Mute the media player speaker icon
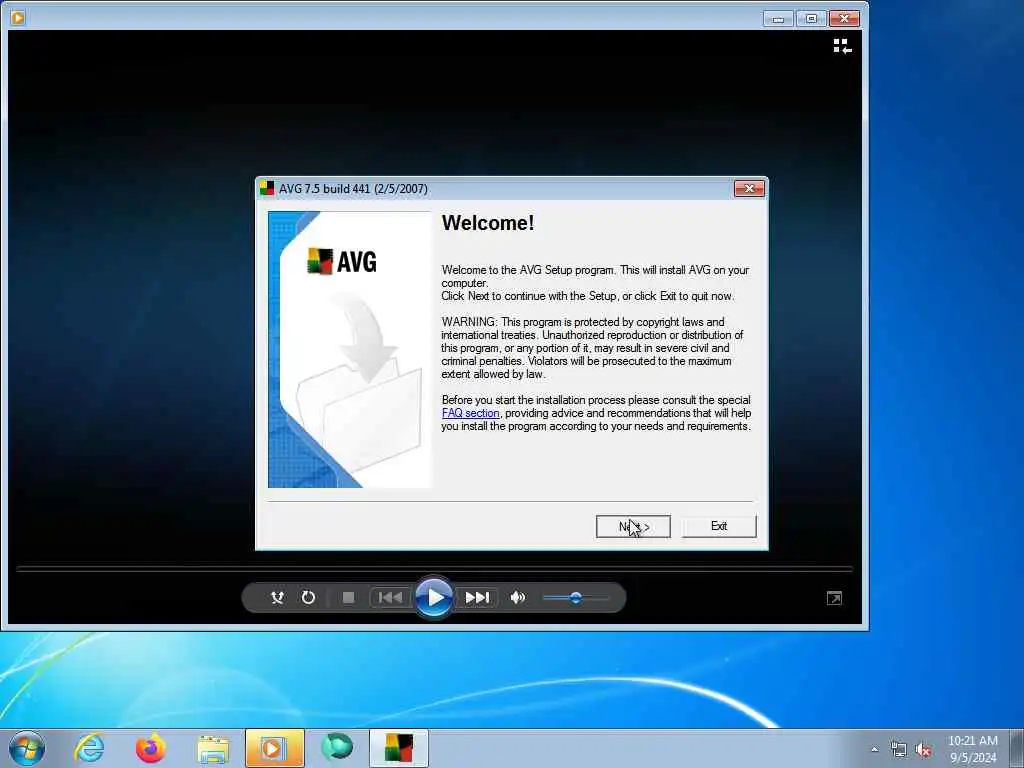The image size is (1024, 768). click(518, 598)
